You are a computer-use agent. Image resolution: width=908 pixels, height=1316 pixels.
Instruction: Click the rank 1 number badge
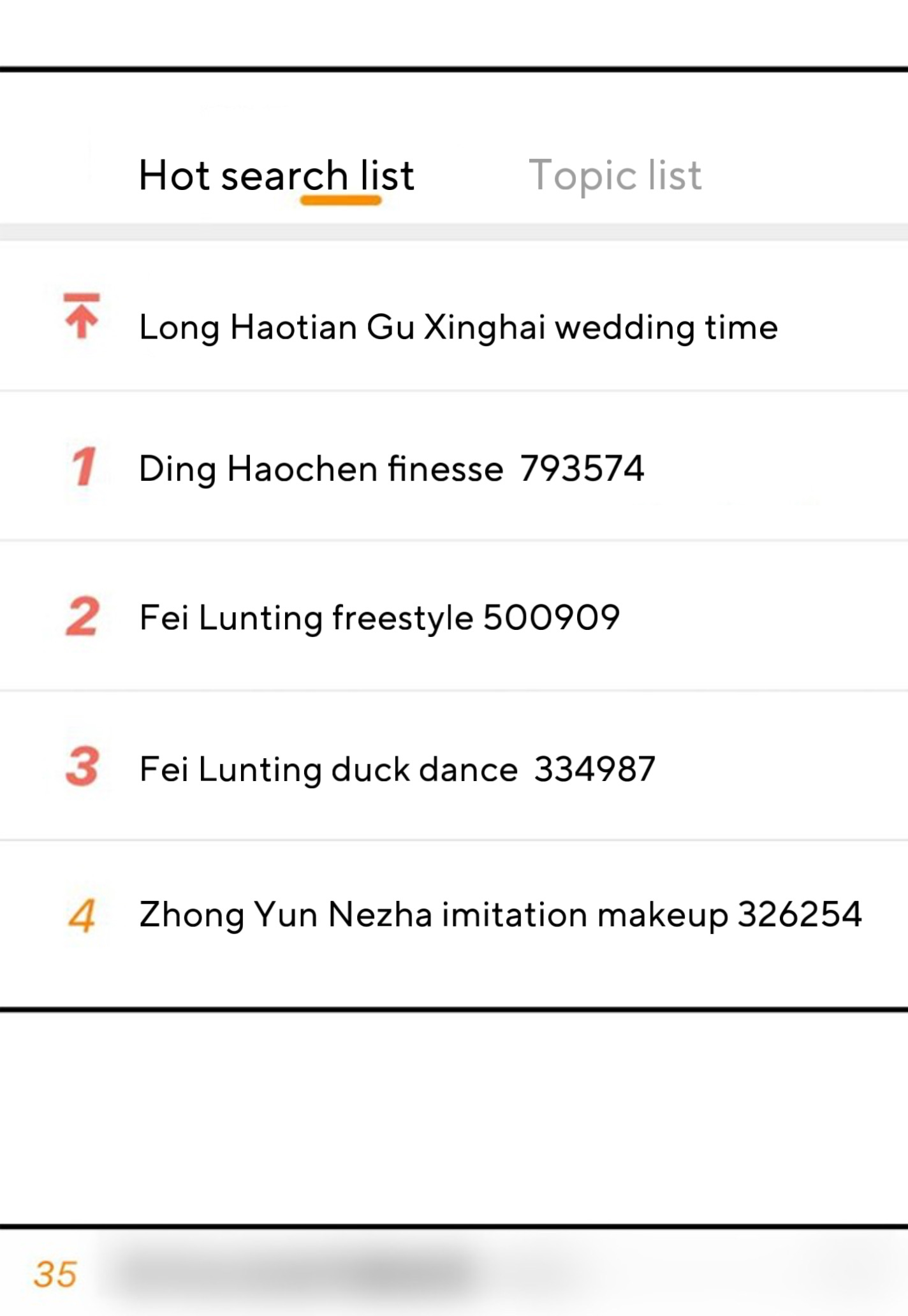[x=84, y=467]
